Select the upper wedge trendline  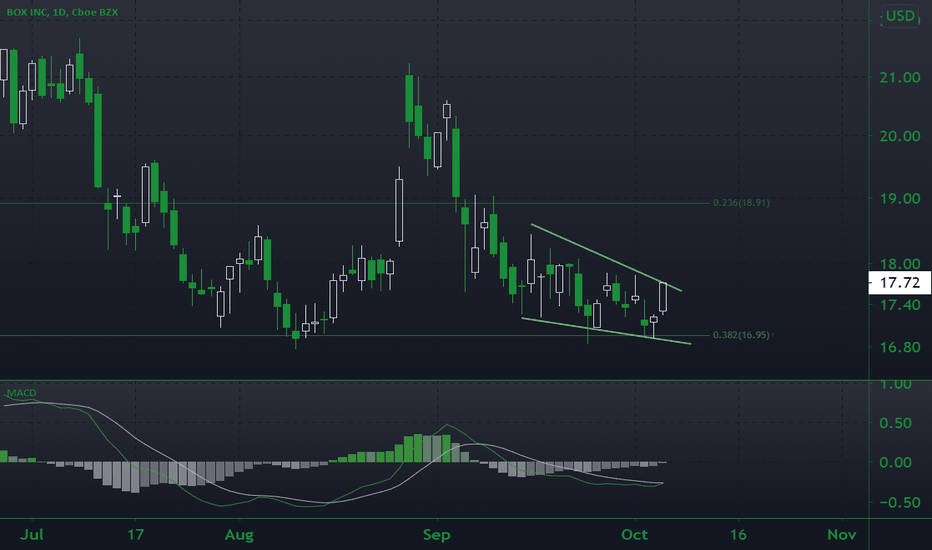pos(606,257)
